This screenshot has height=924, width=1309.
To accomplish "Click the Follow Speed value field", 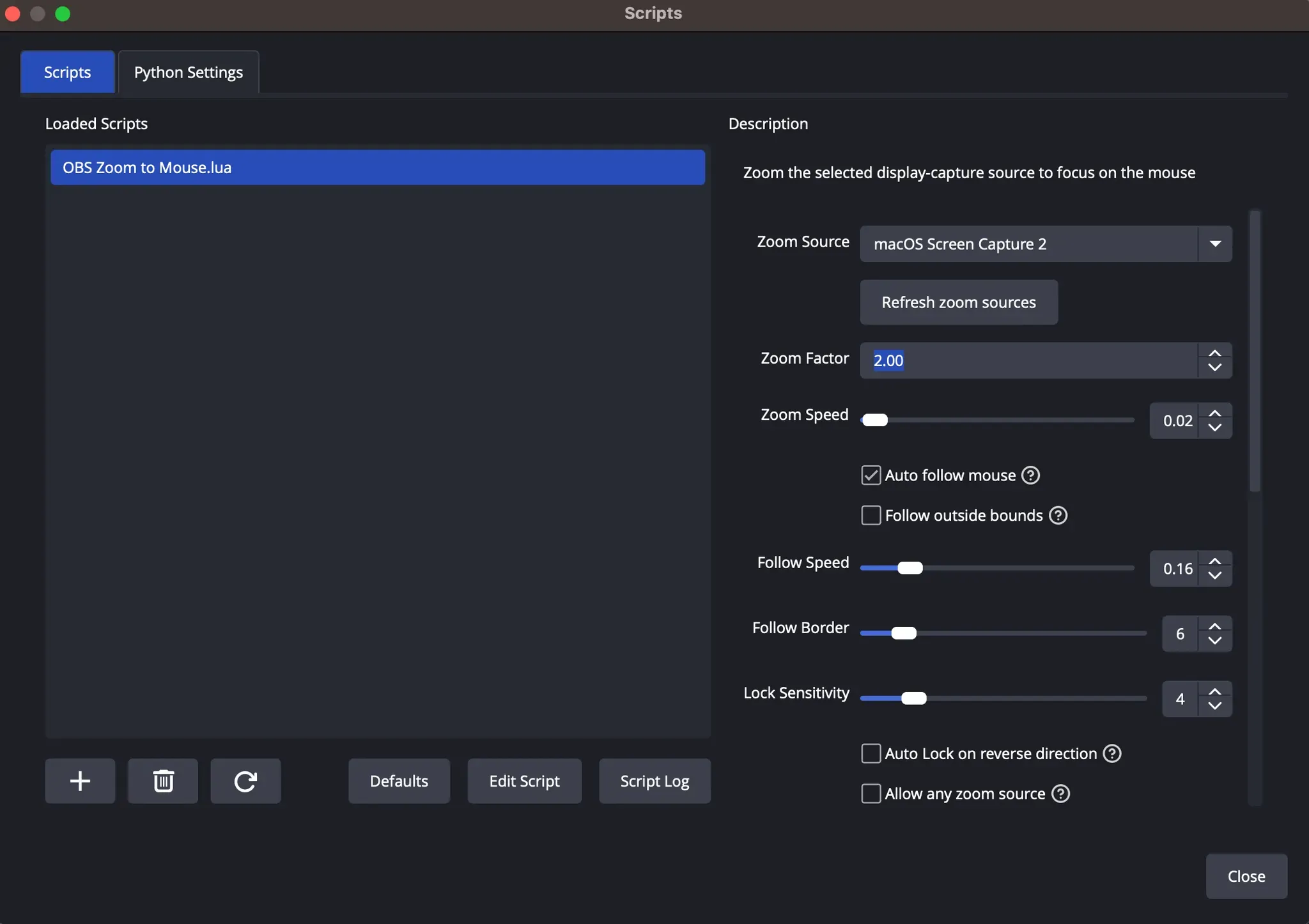I will tap(1175, 569).
